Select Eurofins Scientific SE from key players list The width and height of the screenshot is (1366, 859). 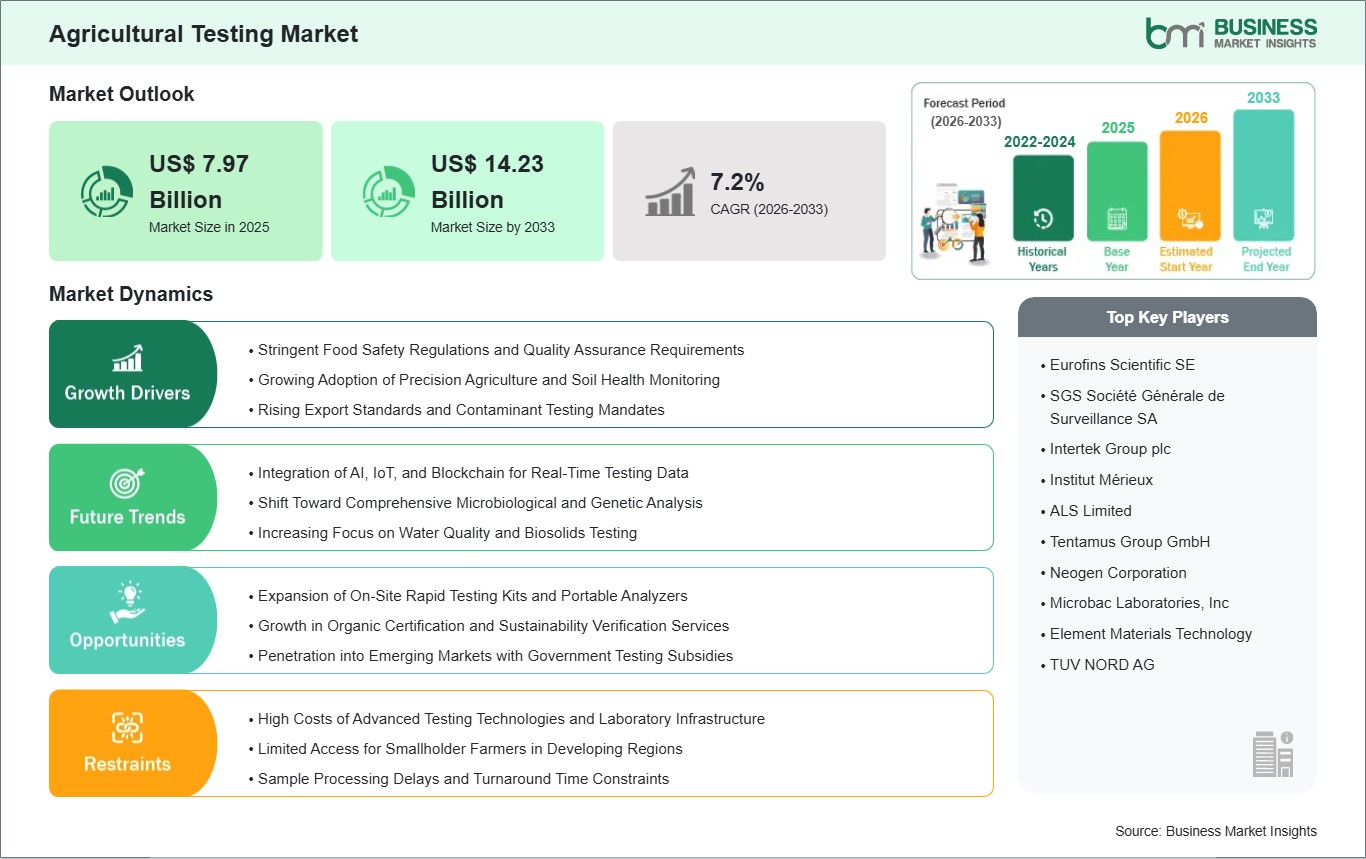click(1123, 364)
